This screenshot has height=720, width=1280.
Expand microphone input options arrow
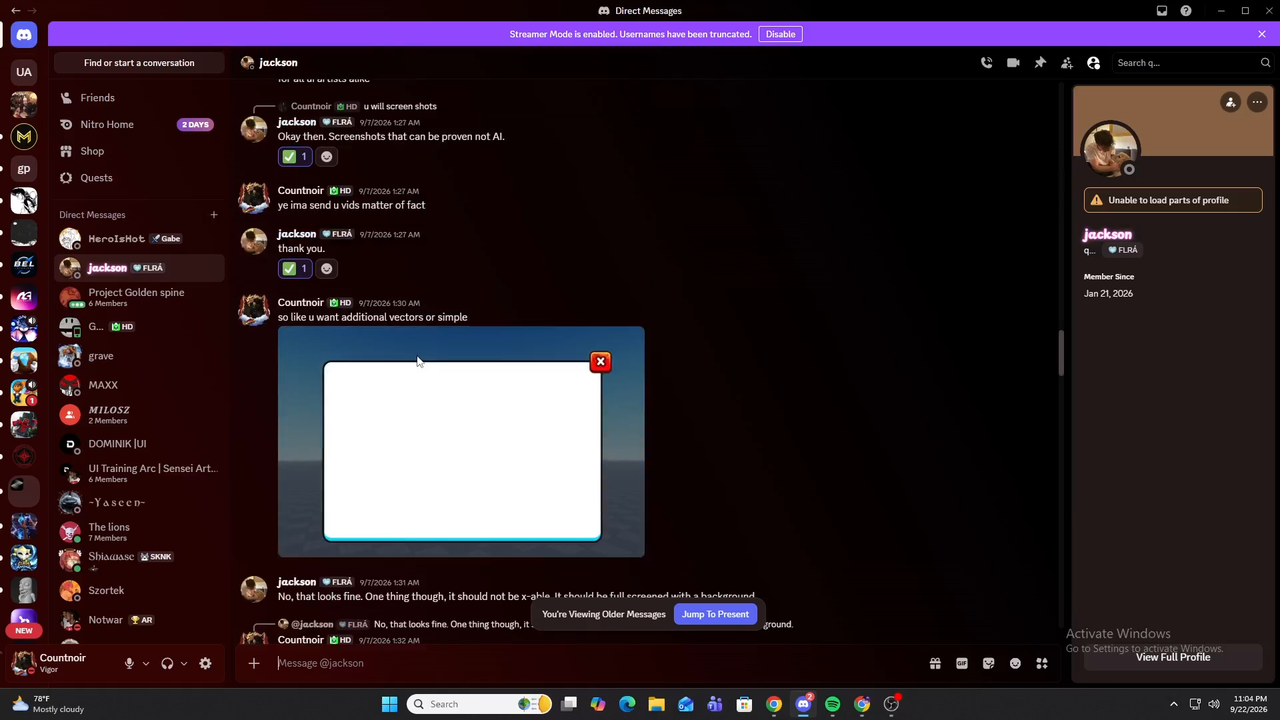[x=146, y=663]
